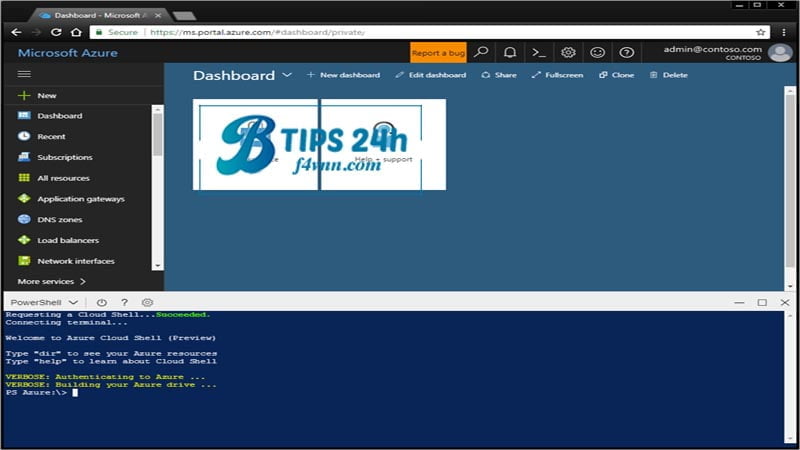Select Network interfaces in the sidebar

76,261
